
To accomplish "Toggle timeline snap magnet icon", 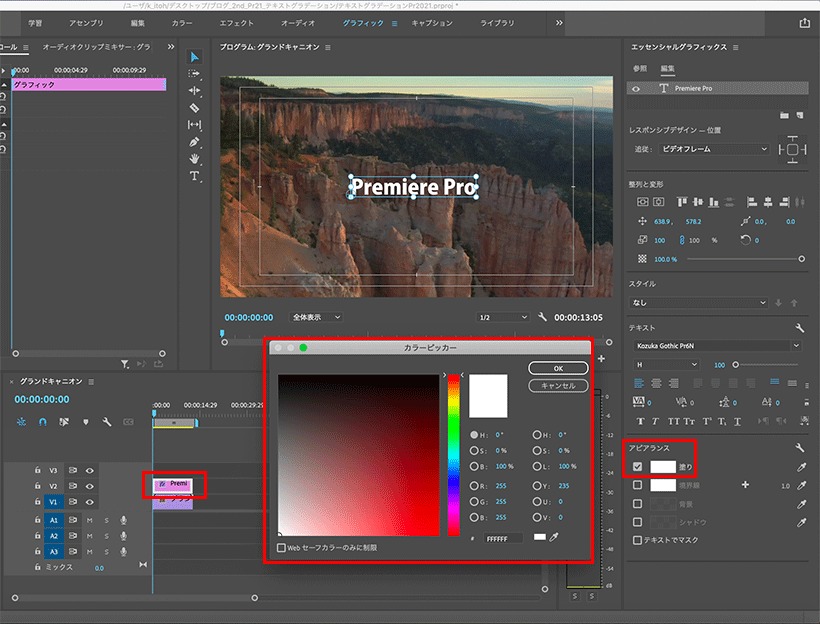I will point(43,422).
